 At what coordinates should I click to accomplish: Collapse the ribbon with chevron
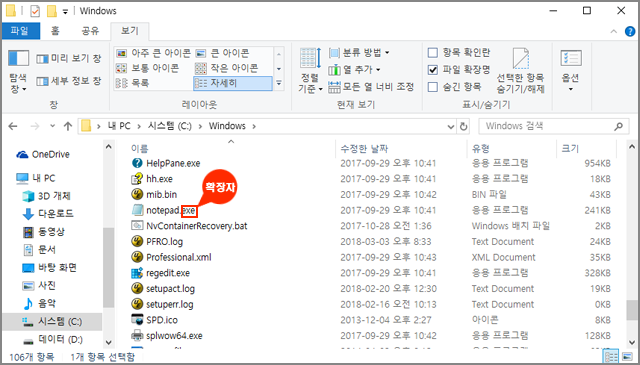coord(613,31)
